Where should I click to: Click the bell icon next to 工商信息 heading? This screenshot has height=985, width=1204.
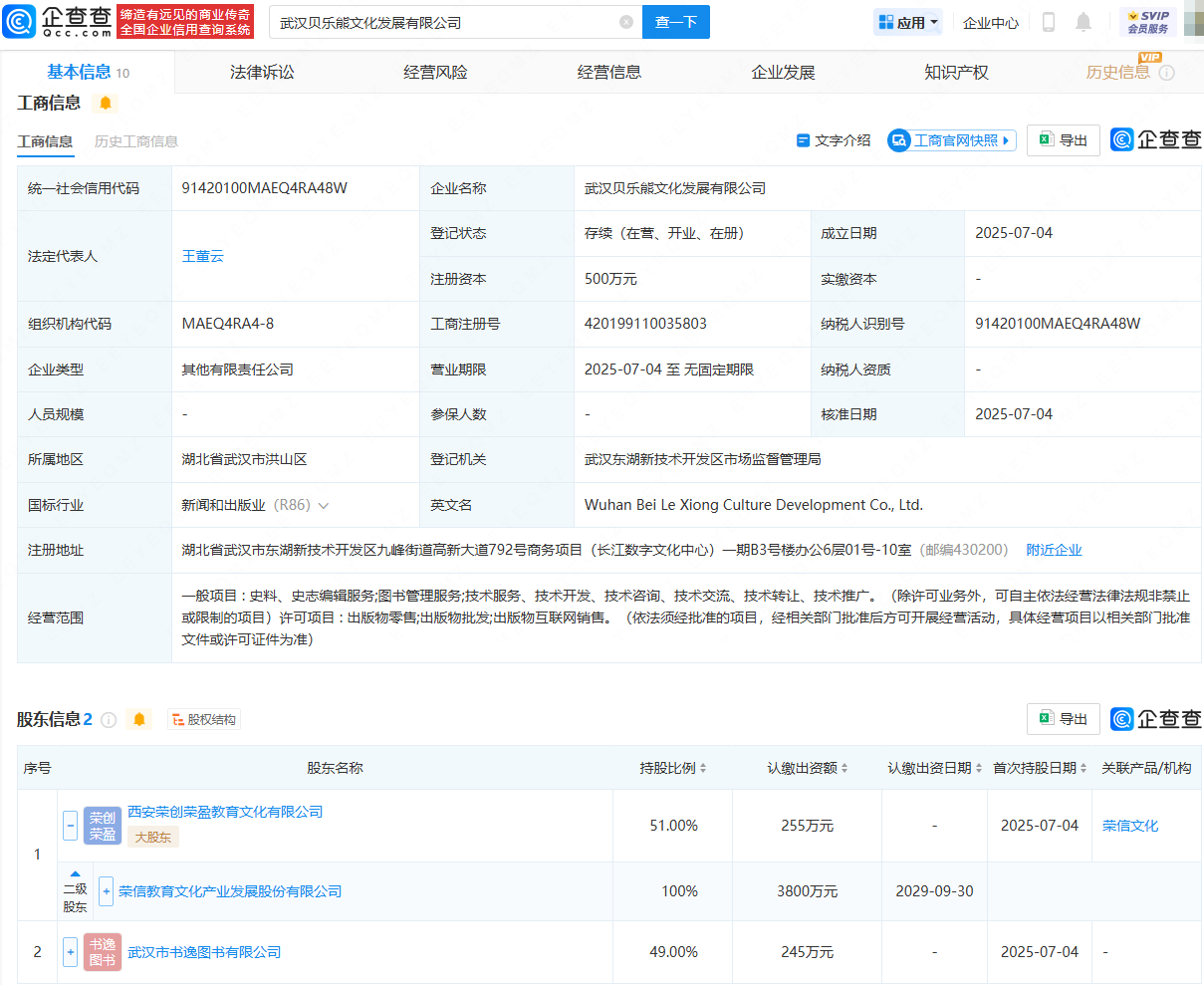click(x=106, y=103)
